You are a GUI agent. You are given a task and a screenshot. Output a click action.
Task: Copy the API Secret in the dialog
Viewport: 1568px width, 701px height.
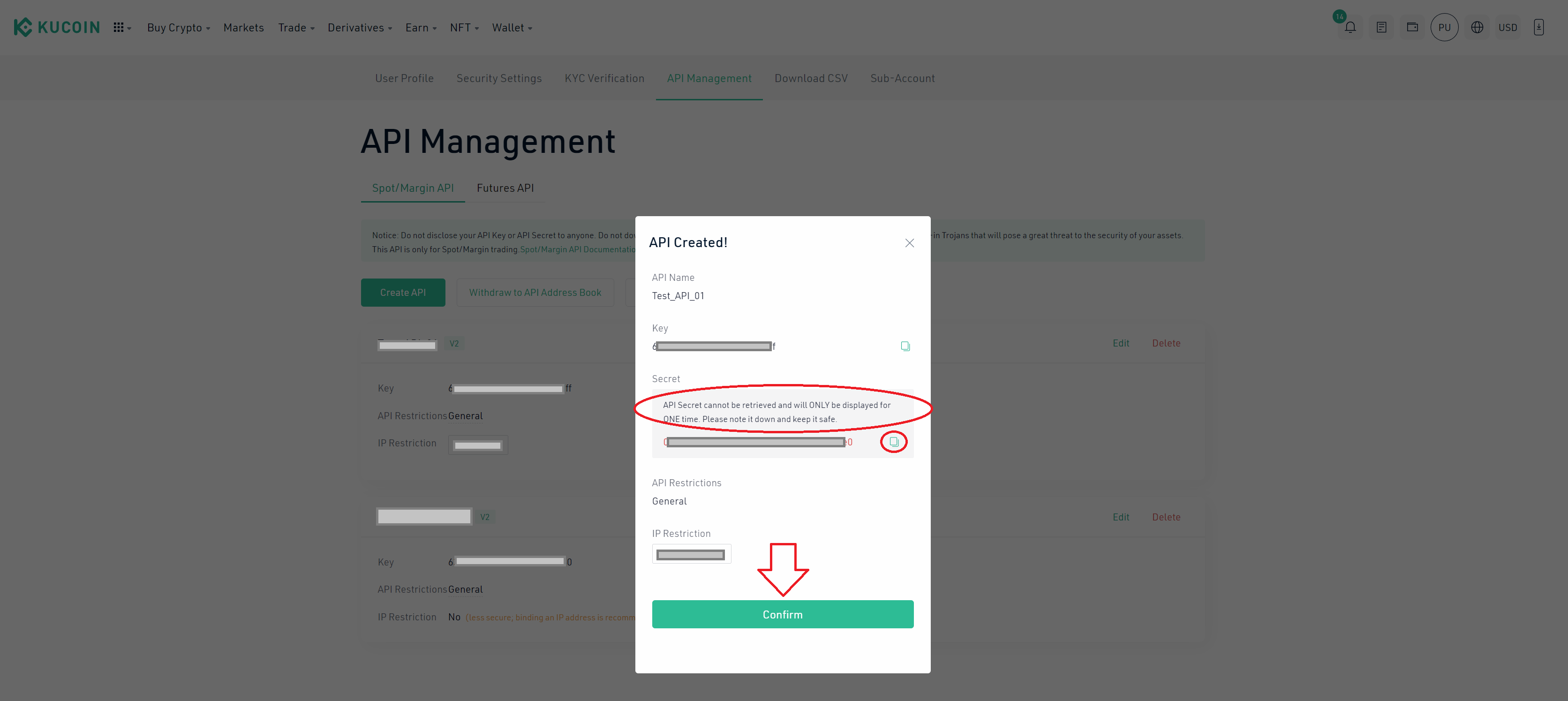click(x=894, y=442)
